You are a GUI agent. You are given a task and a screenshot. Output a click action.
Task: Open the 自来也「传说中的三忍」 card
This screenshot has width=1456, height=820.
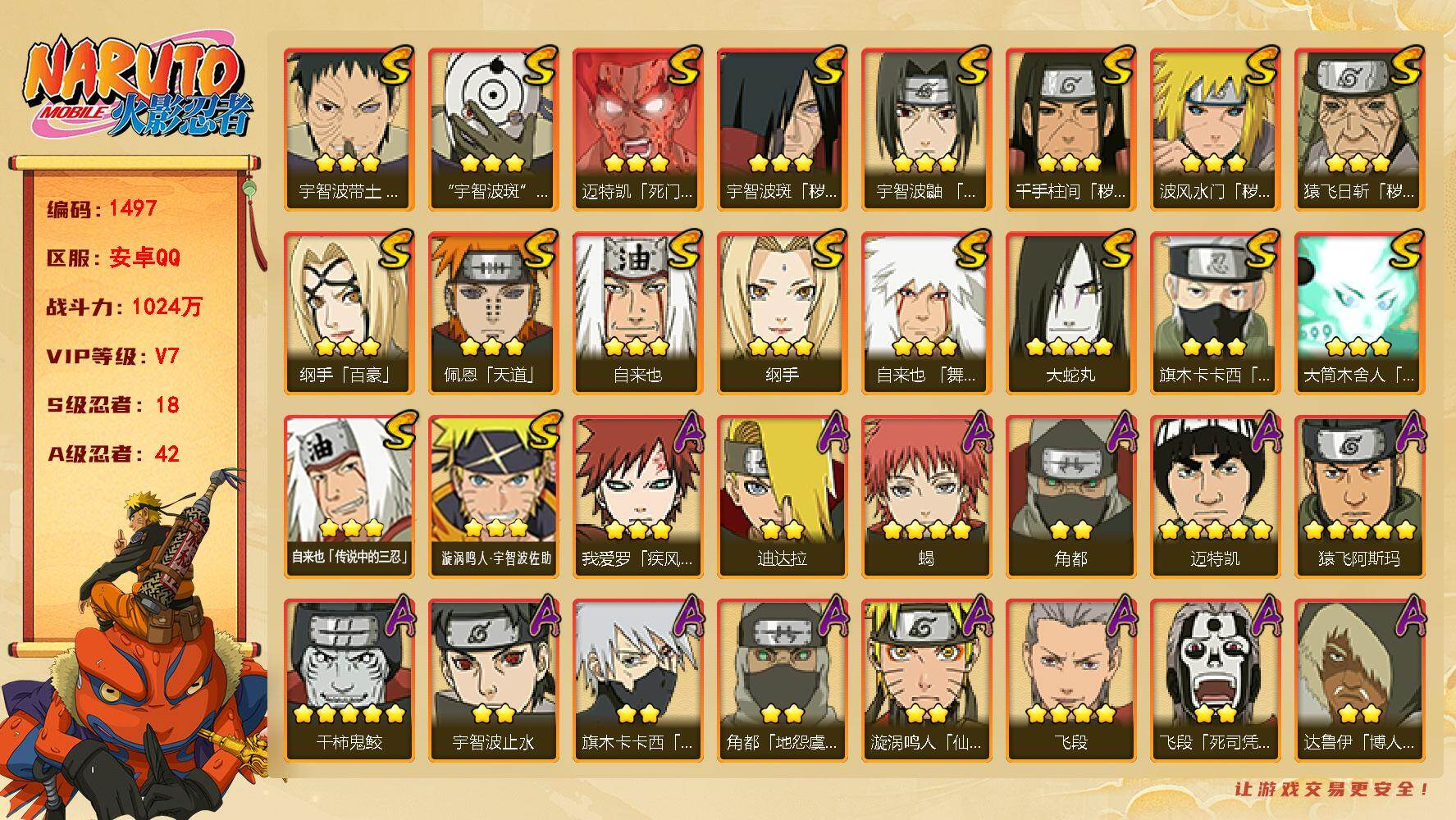pyautogui.click(x=349, y=497)
